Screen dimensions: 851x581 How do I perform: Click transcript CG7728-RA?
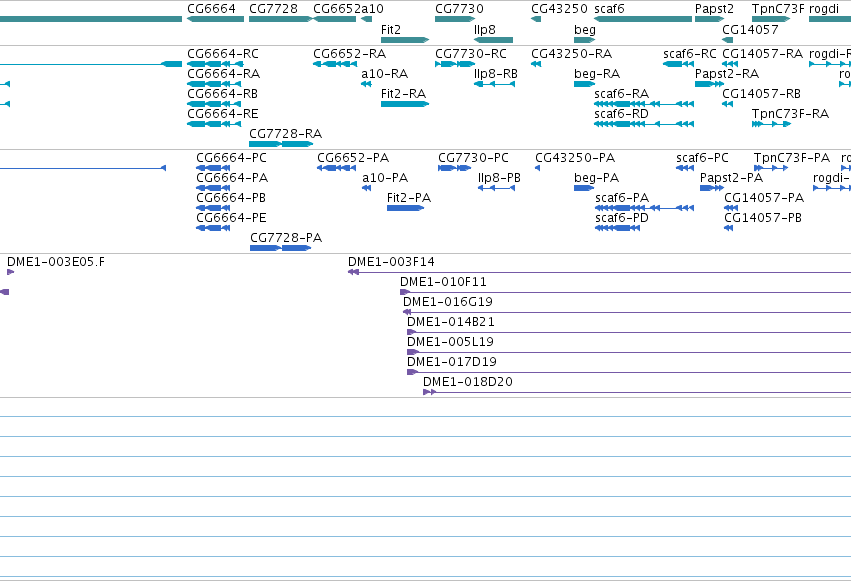coord(281,144)
